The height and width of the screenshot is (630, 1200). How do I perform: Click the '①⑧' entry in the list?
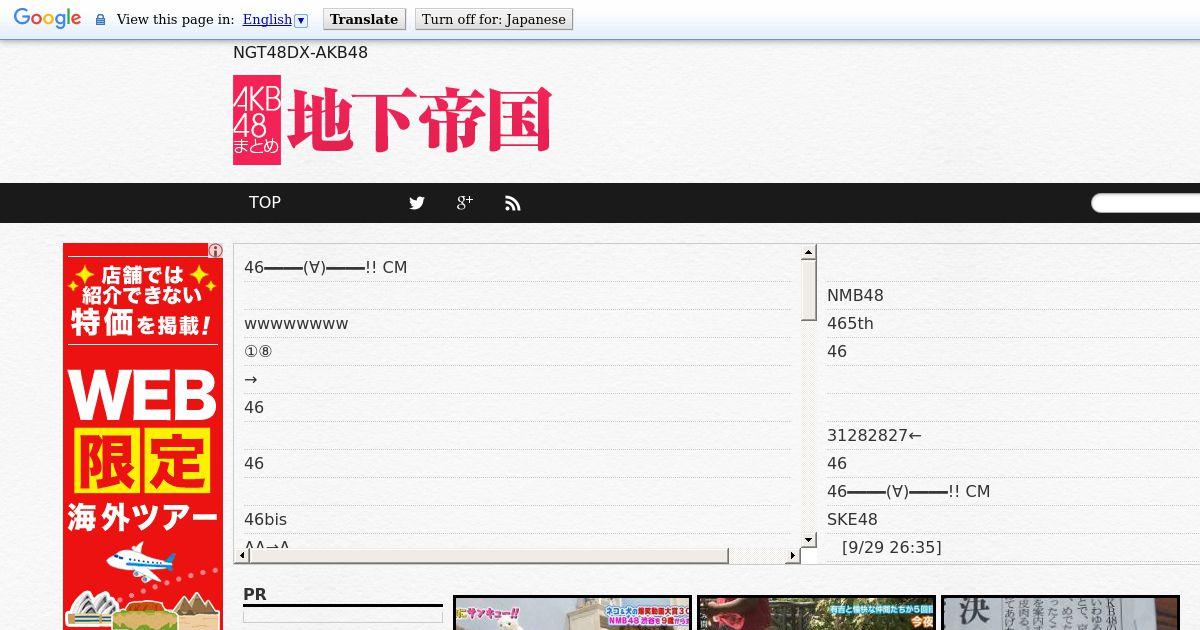click(x=258, y=351)
